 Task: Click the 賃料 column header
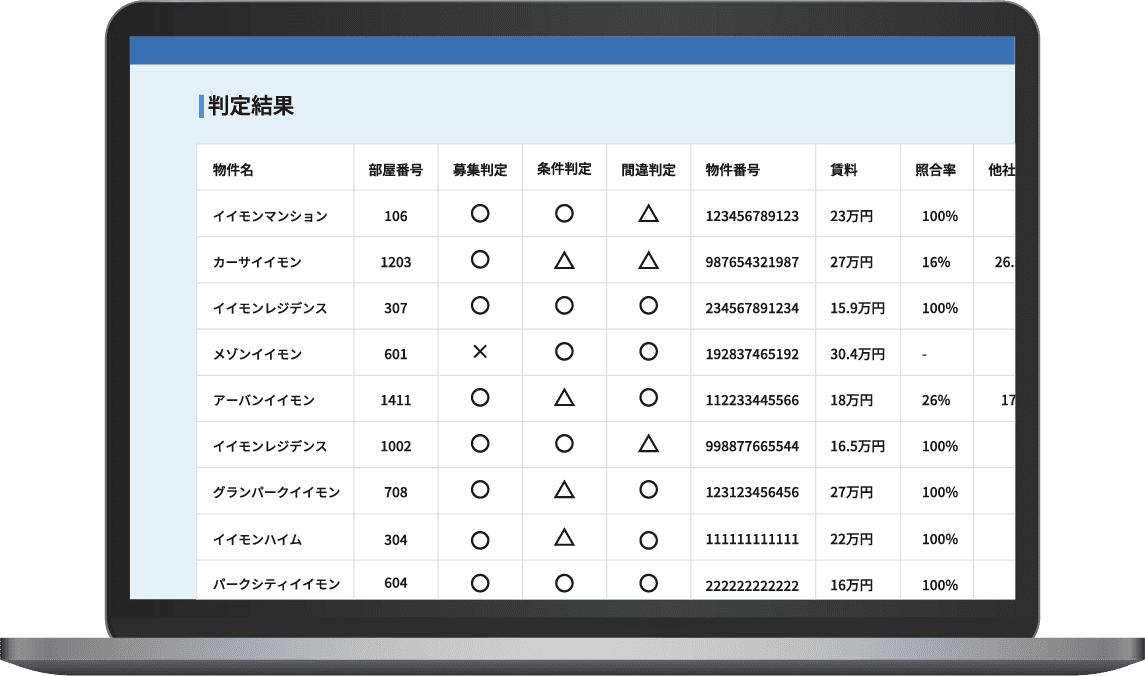pos(844,170)
